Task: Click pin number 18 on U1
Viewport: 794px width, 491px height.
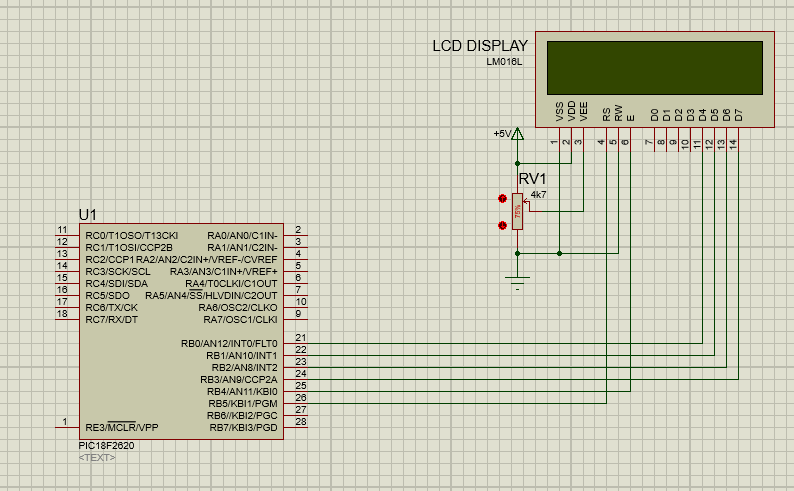Action: 62,314
